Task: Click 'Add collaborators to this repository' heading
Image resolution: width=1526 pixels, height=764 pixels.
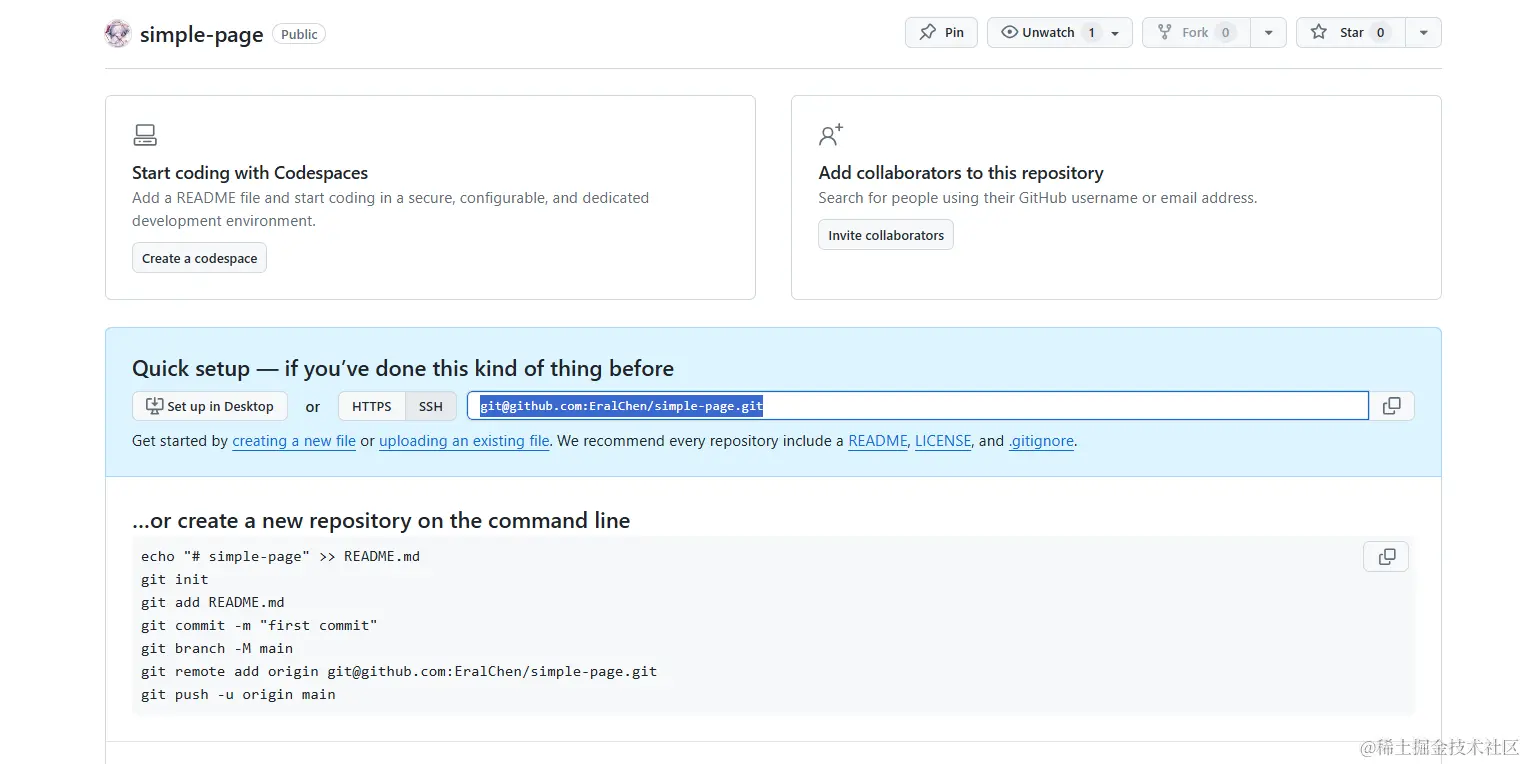Action: [x=961, y=173]
